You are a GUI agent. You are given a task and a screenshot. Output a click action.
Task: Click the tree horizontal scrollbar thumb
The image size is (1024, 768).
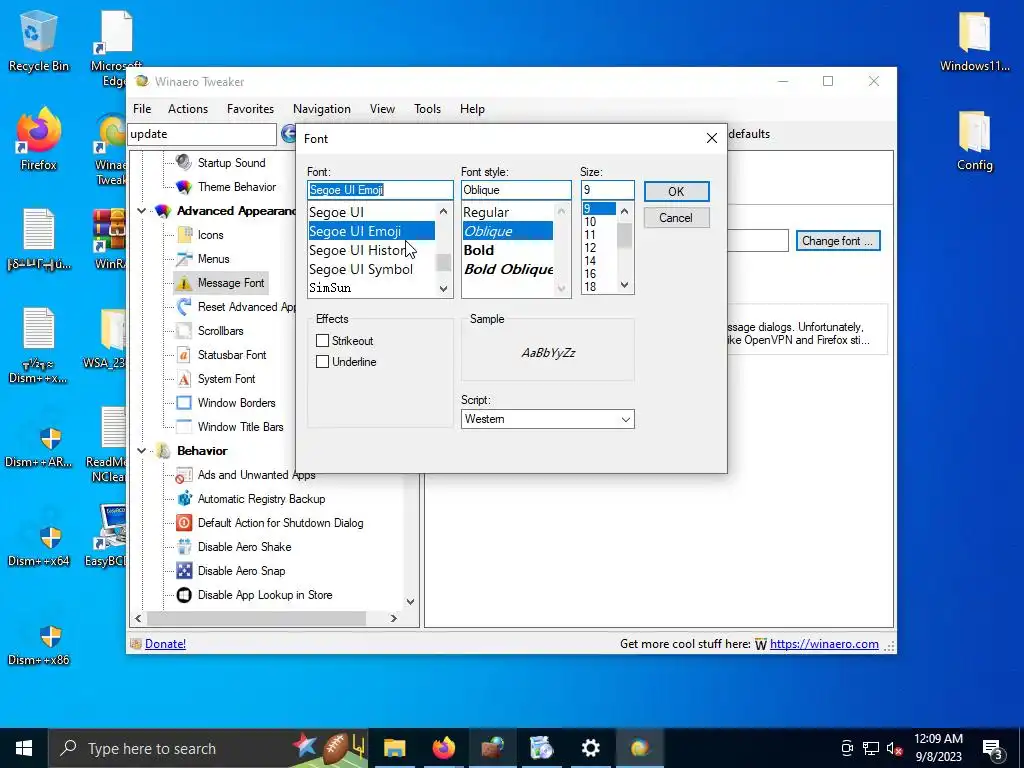pos(256,618)
